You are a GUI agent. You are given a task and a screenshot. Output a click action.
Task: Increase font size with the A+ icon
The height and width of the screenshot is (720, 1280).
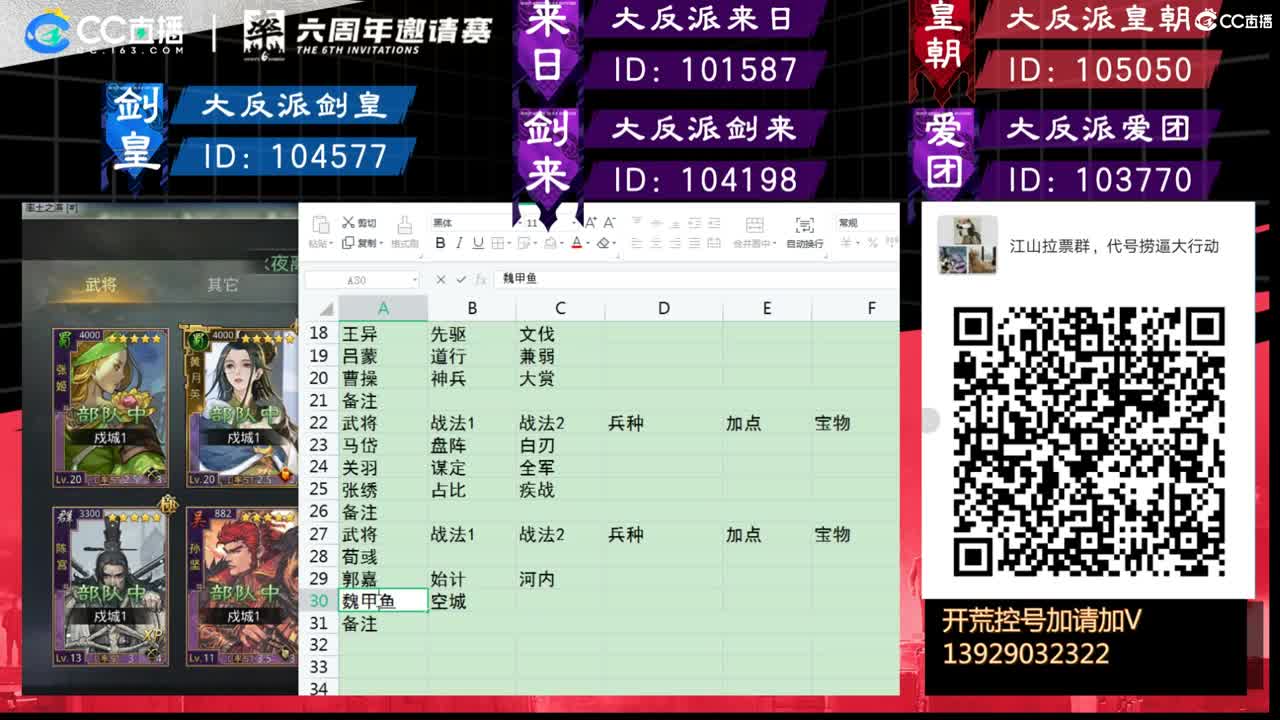(x=591, y=223)
